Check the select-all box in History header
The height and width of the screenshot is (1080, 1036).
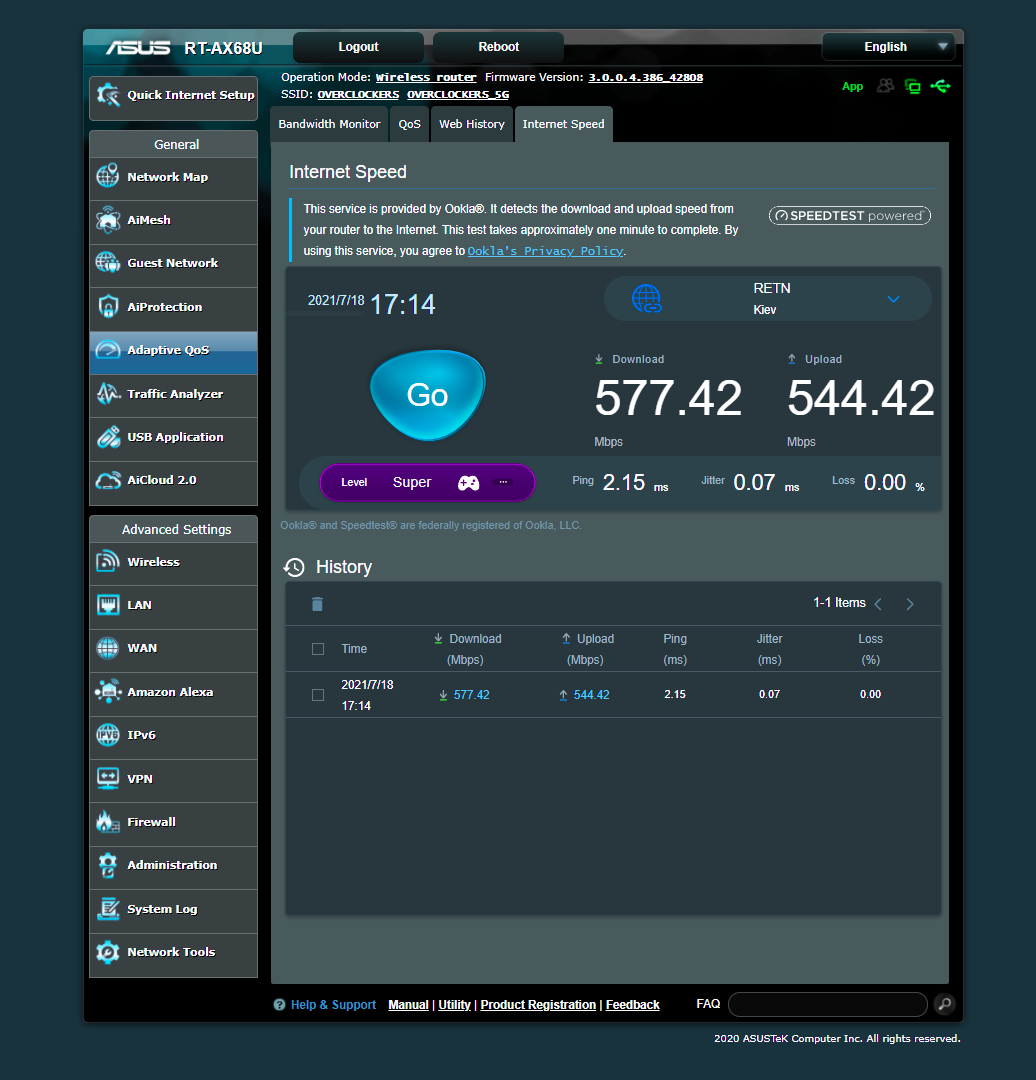(x=318, y=648)
